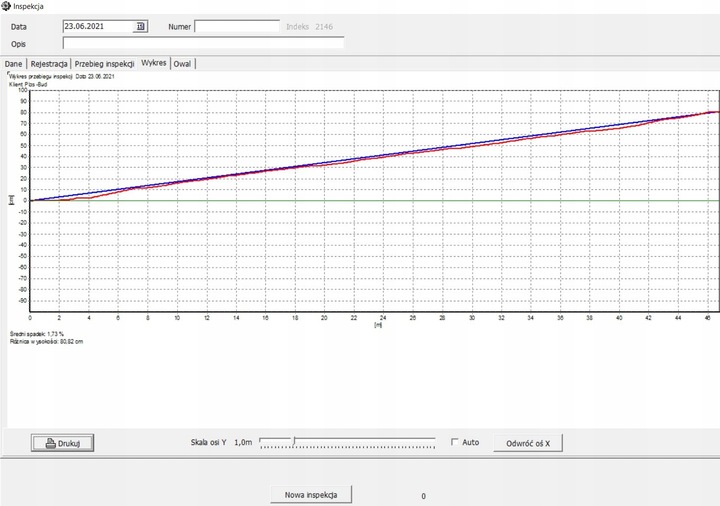This screenshot has height=506, width=720.
Task: Click the Średni spadek 1,73% text
Action: pyautogui.click(x=36, y=333)
